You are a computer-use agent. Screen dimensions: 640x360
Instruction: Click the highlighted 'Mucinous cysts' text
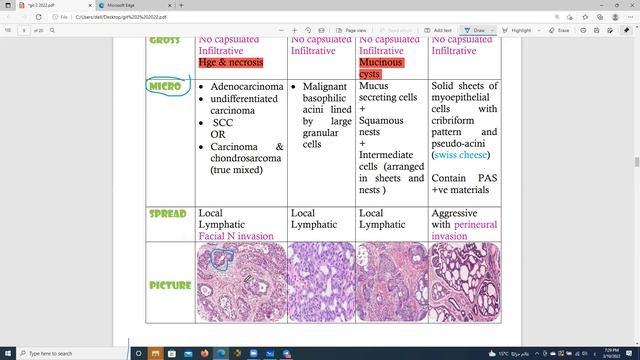tap(381, 68)
